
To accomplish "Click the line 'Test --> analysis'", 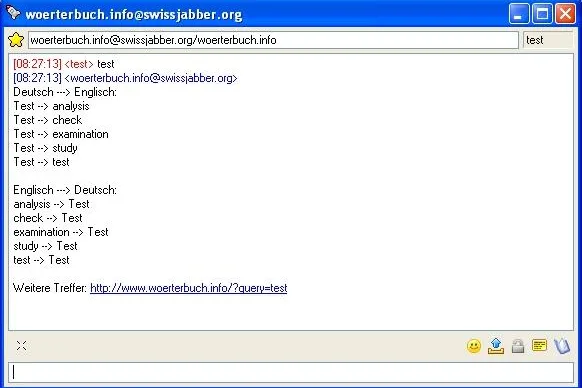I will (51, 106).
